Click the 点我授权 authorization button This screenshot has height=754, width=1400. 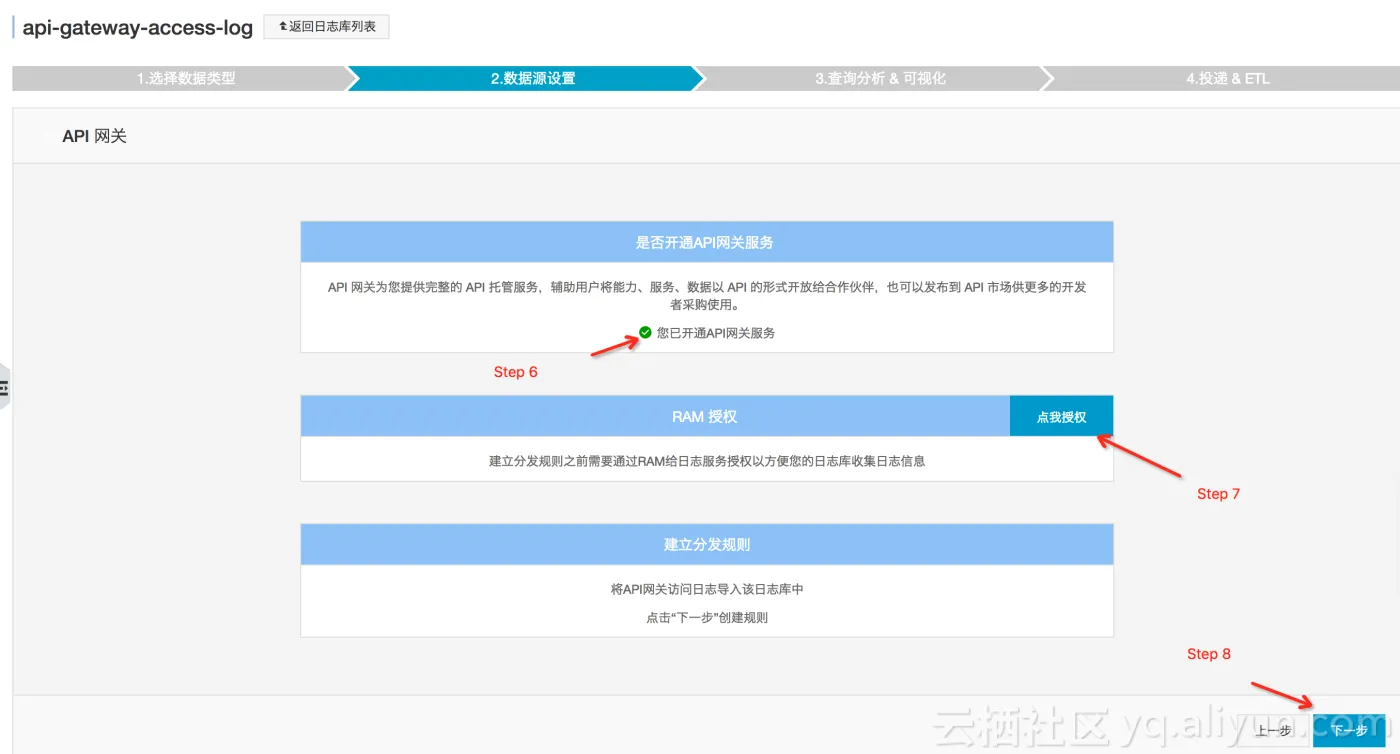[1061, 416]
